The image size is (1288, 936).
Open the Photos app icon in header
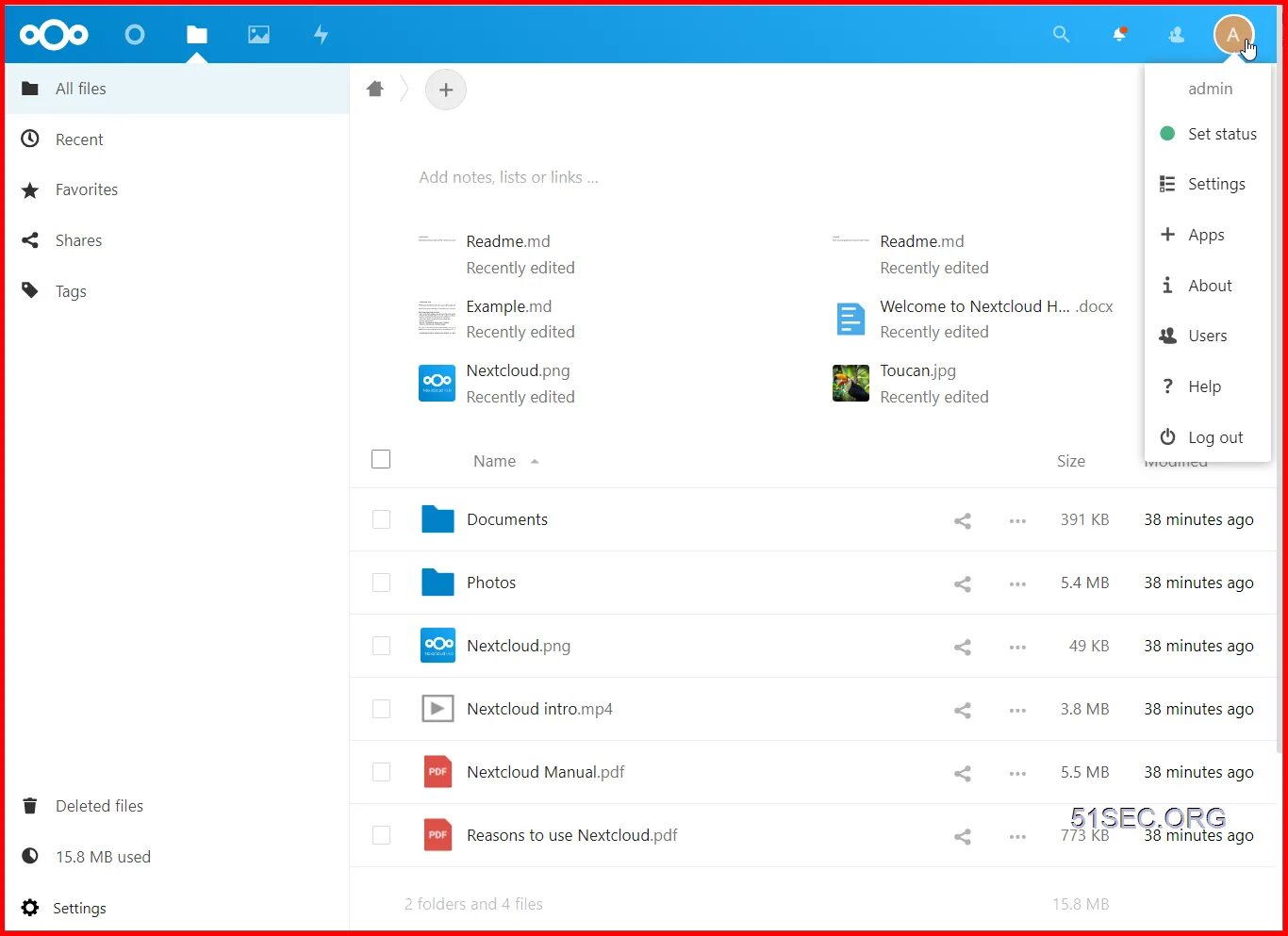point(258,35)
